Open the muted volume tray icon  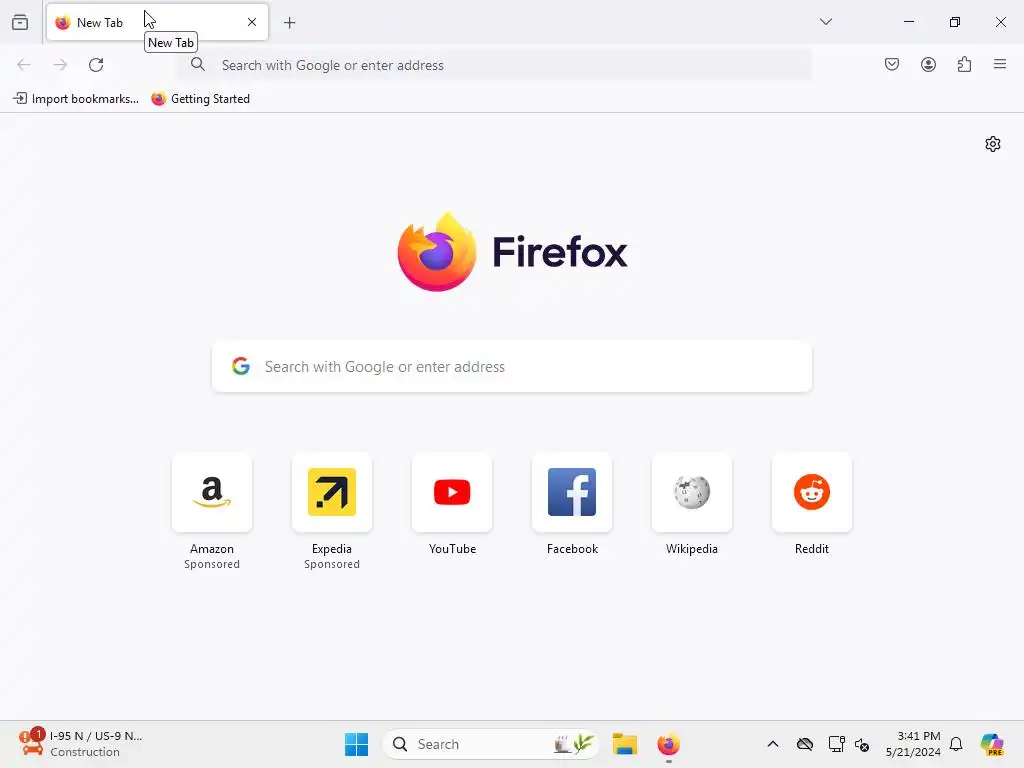click(x=861, y=744)
